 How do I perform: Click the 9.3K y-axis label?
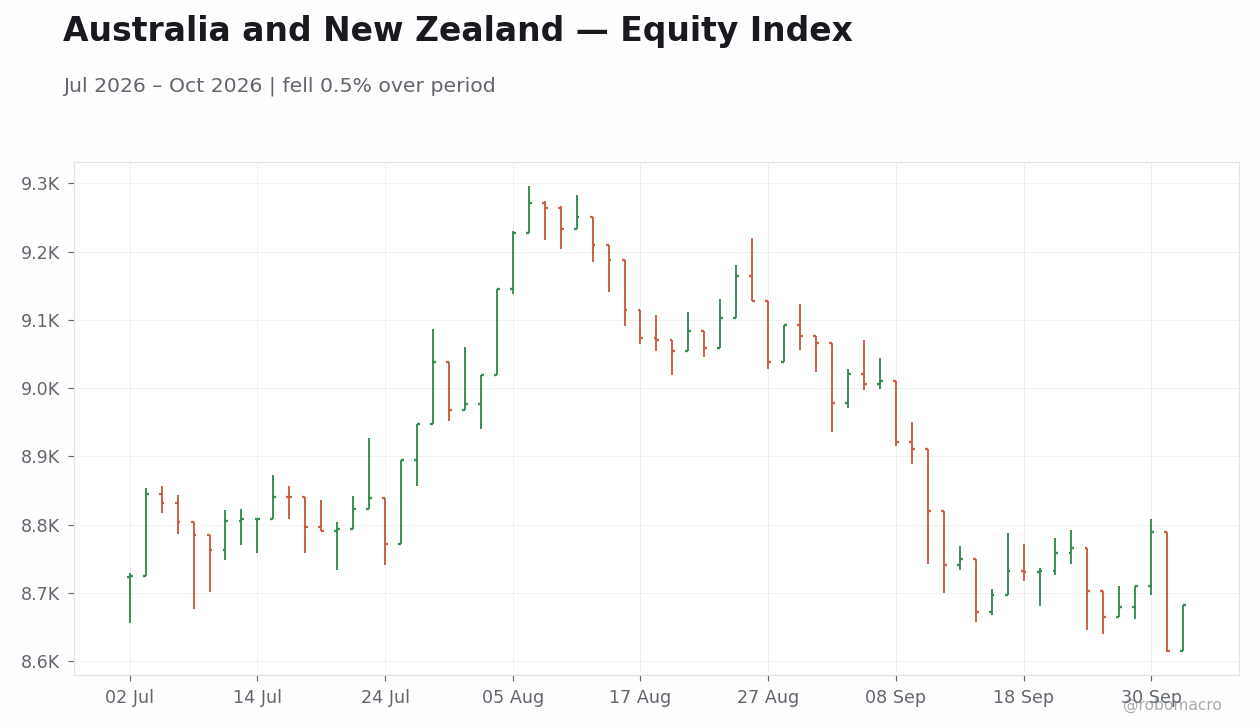coord(41,184)
